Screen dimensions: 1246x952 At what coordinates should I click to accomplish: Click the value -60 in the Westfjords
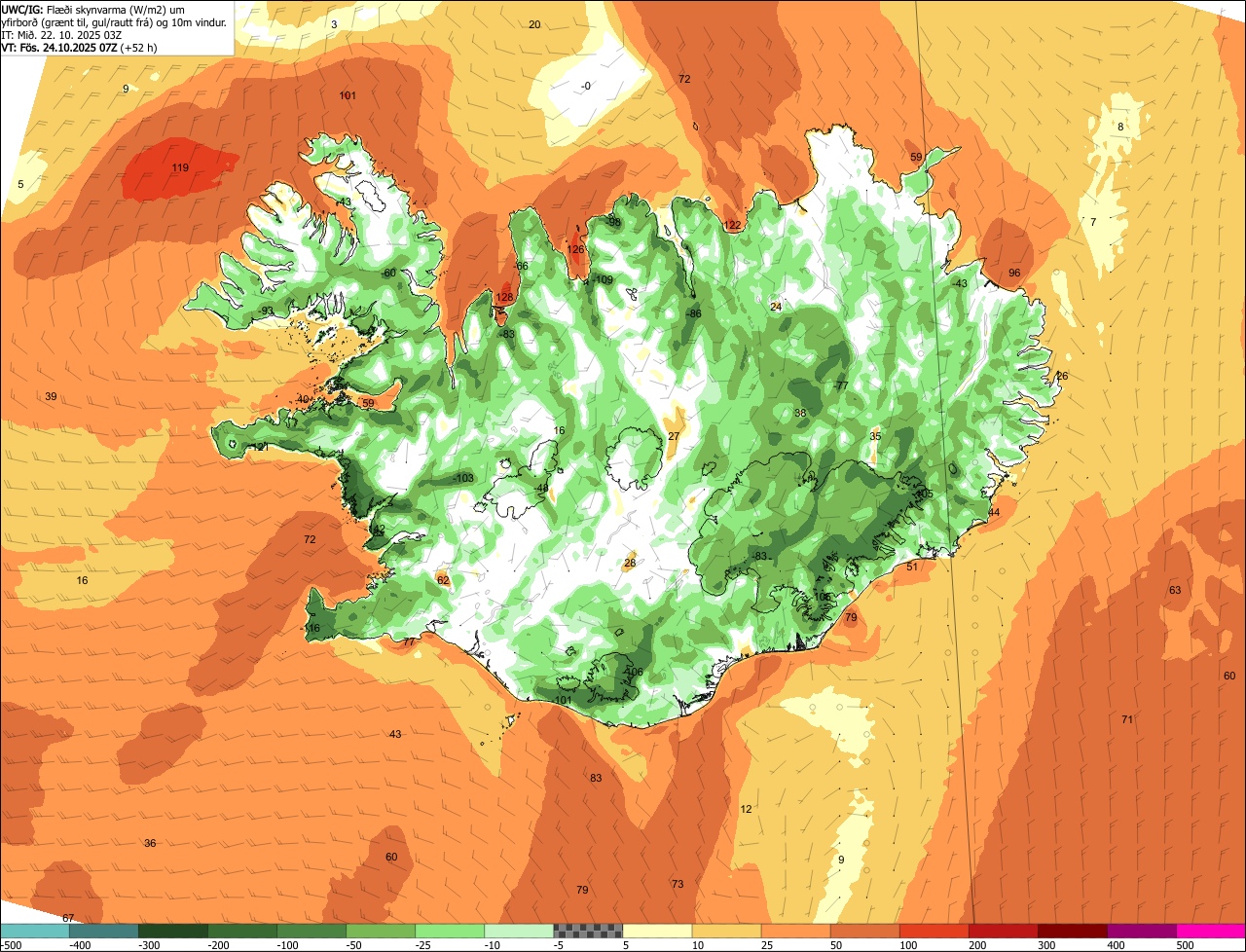click(388, 273)
